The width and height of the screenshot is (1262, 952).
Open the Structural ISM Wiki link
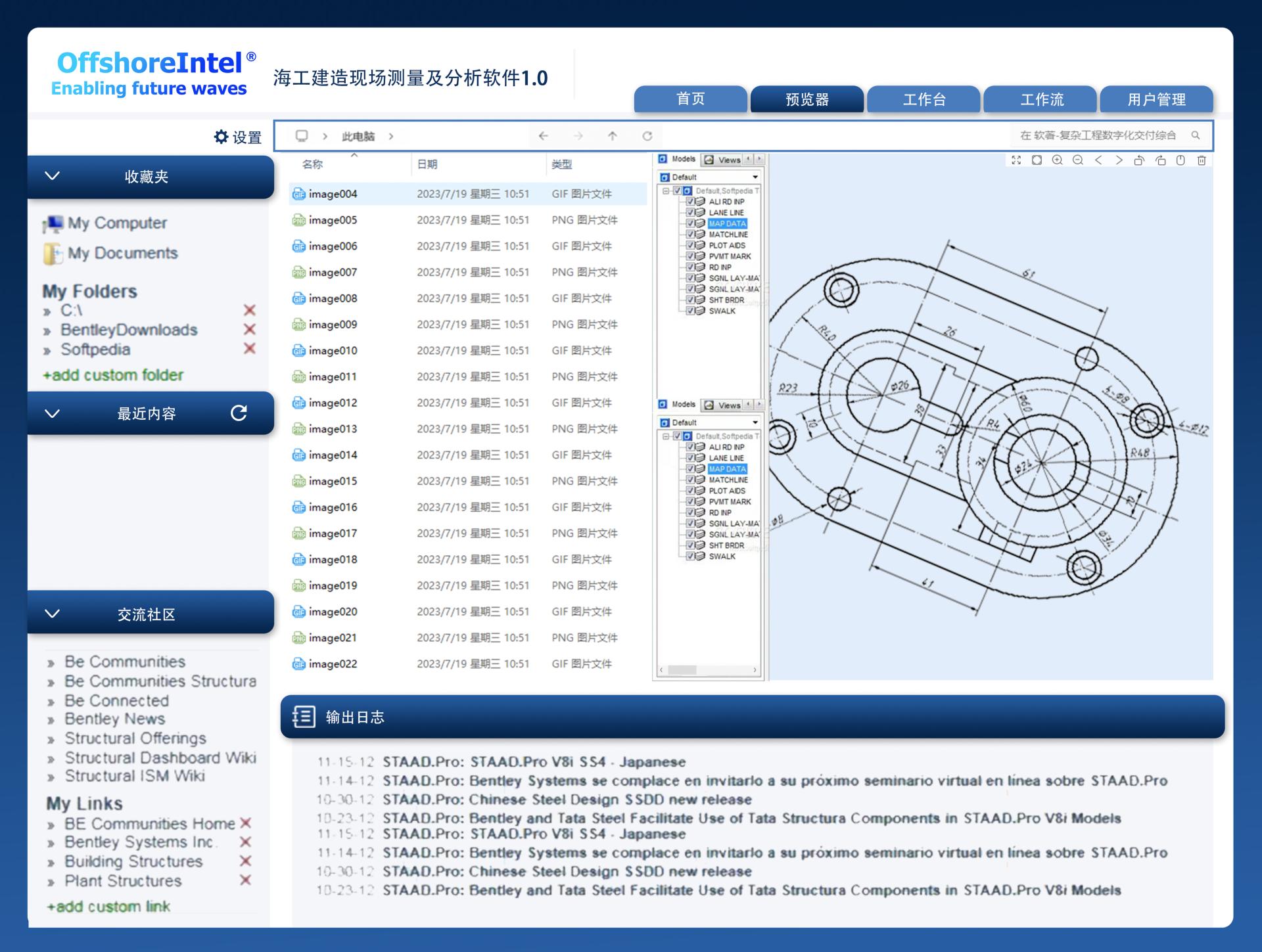(135, 776)
